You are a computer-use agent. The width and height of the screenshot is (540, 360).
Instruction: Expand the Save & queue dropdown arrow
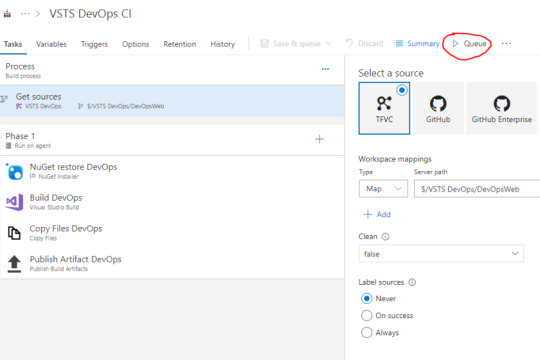coord(329,43)
